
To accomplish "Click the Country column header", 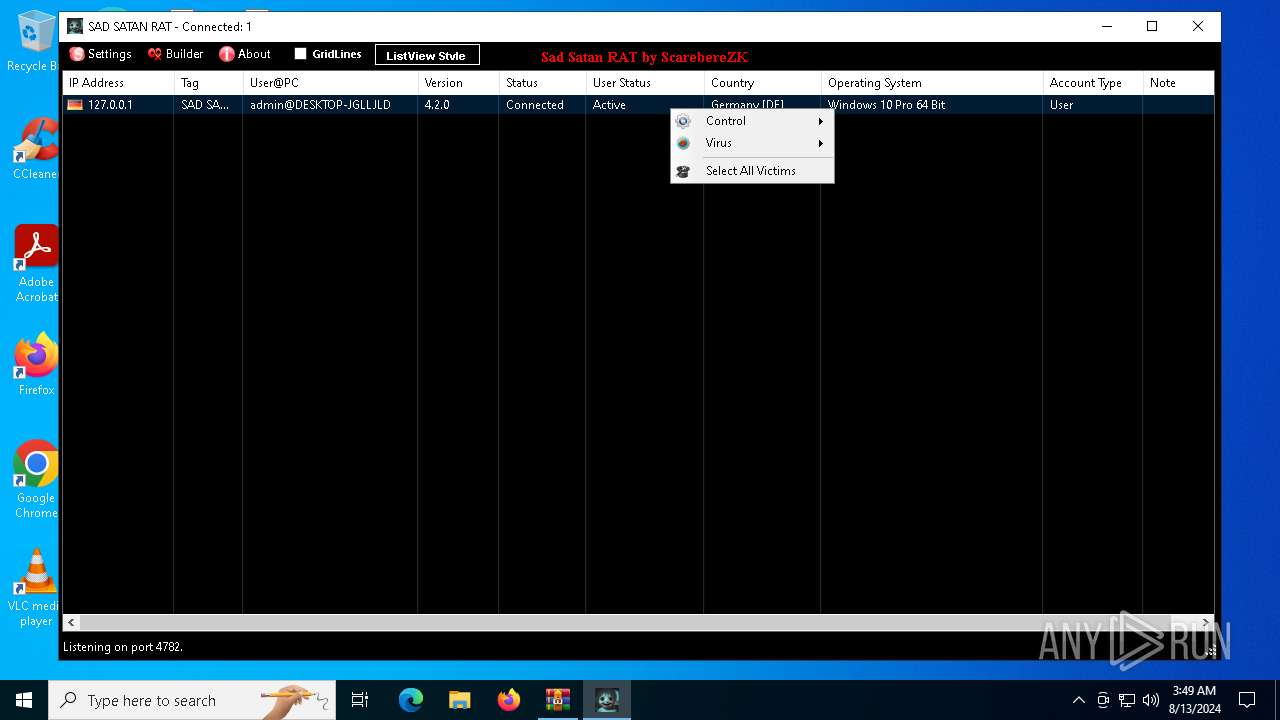I will click(762, 83).
